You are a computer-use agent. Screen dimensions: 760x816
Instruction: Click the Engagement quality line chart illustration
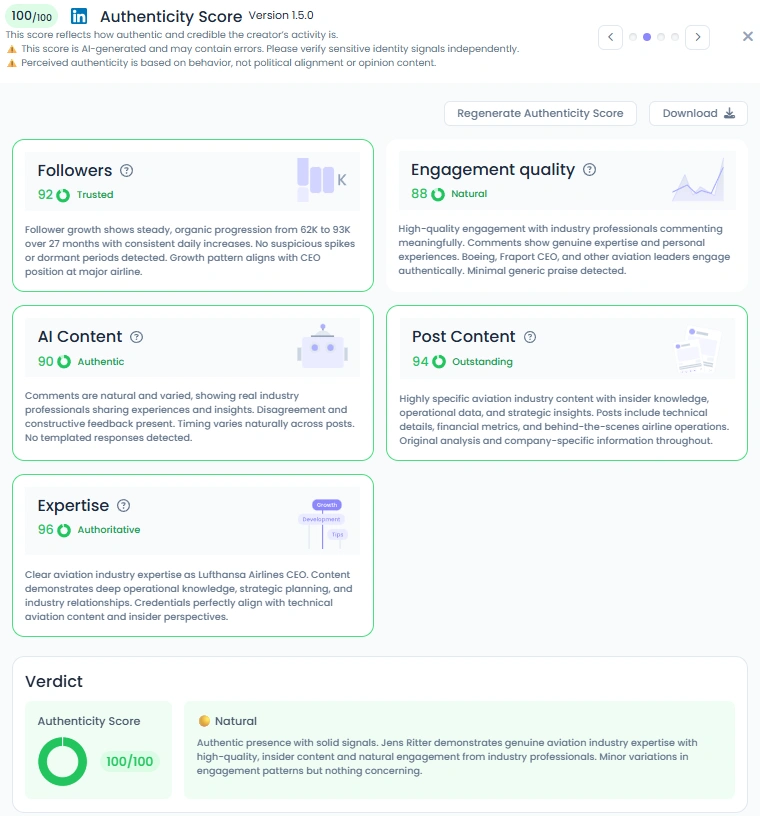click(x=699, y=181)
